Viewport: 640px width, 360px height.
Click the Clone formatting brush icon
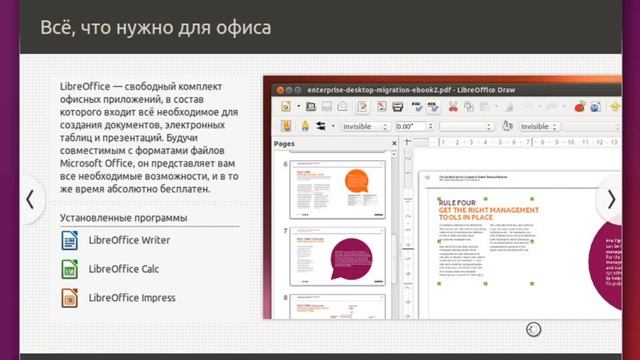(x=509, y=107)
